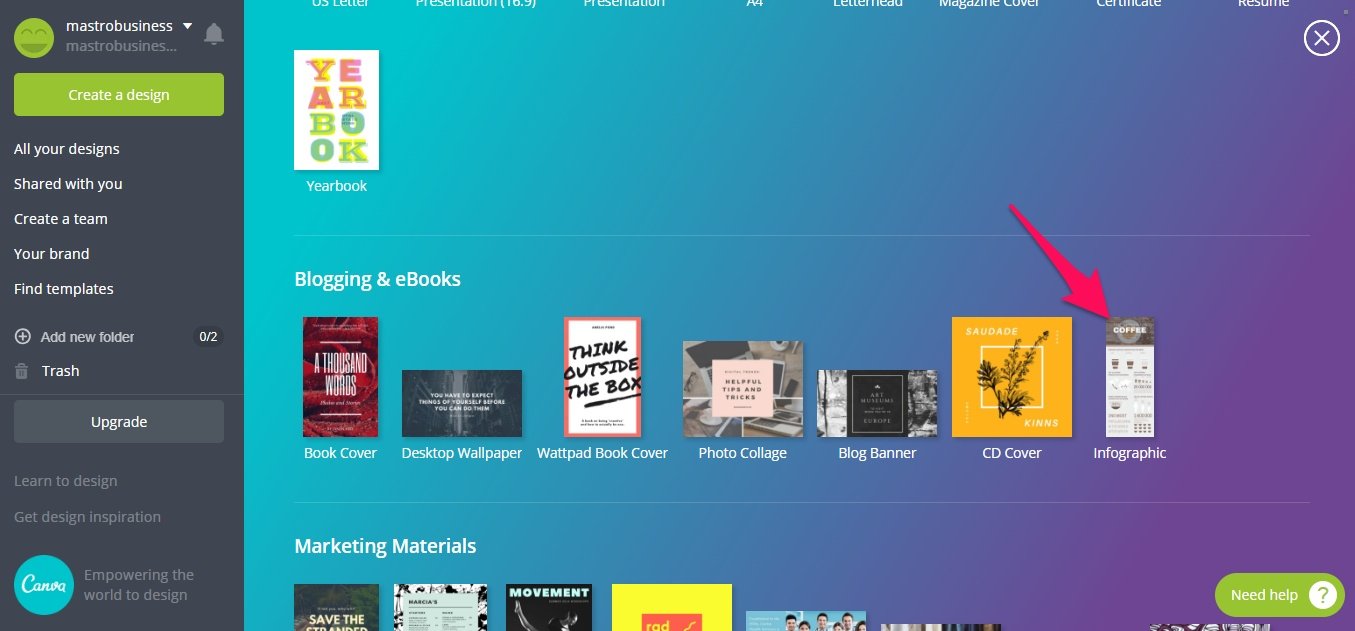
Task: Go to Find templates
Action: pyautogui.click(x=64, y=289)
